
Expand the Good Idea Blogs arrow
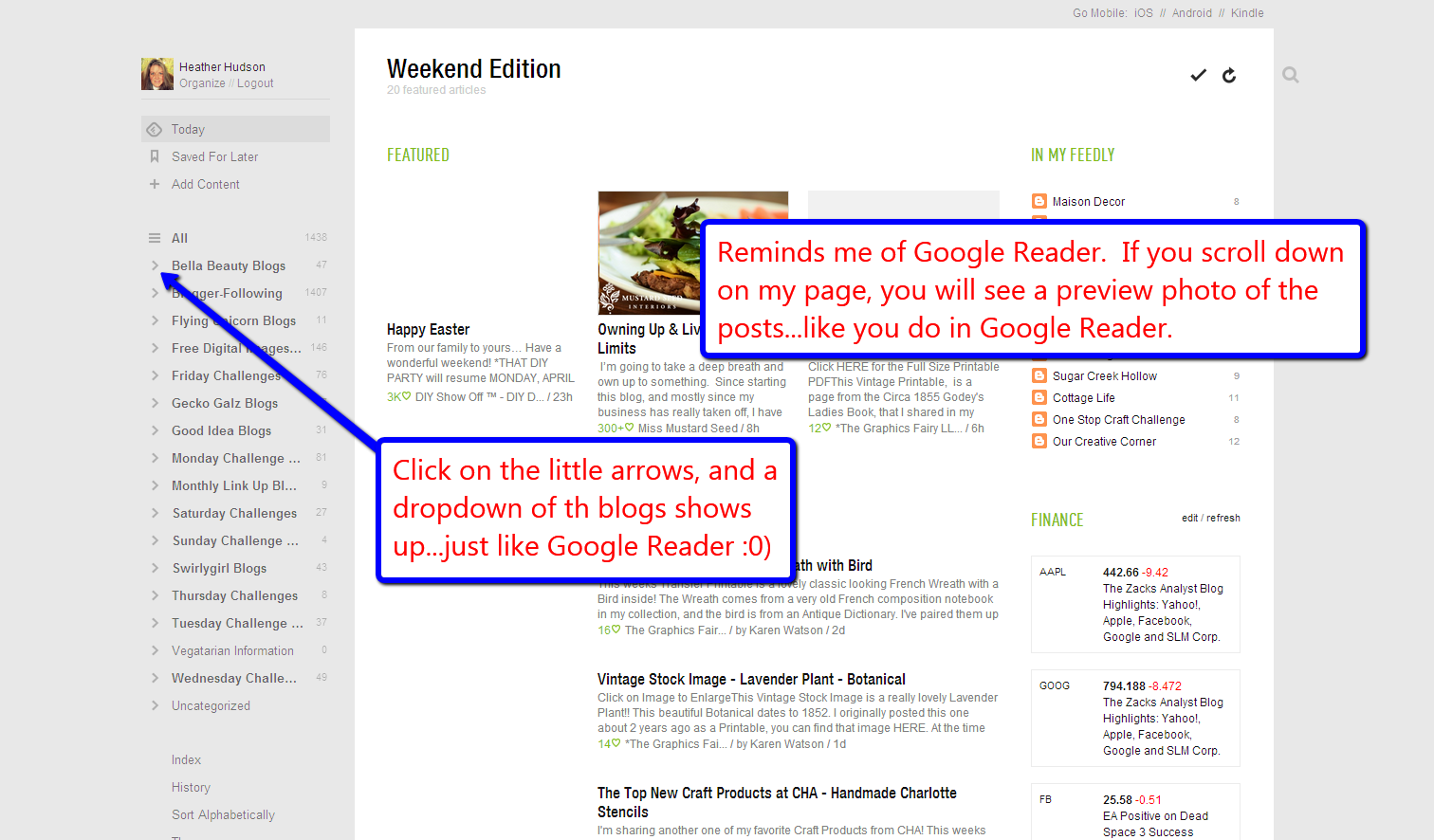pos(155,430)
